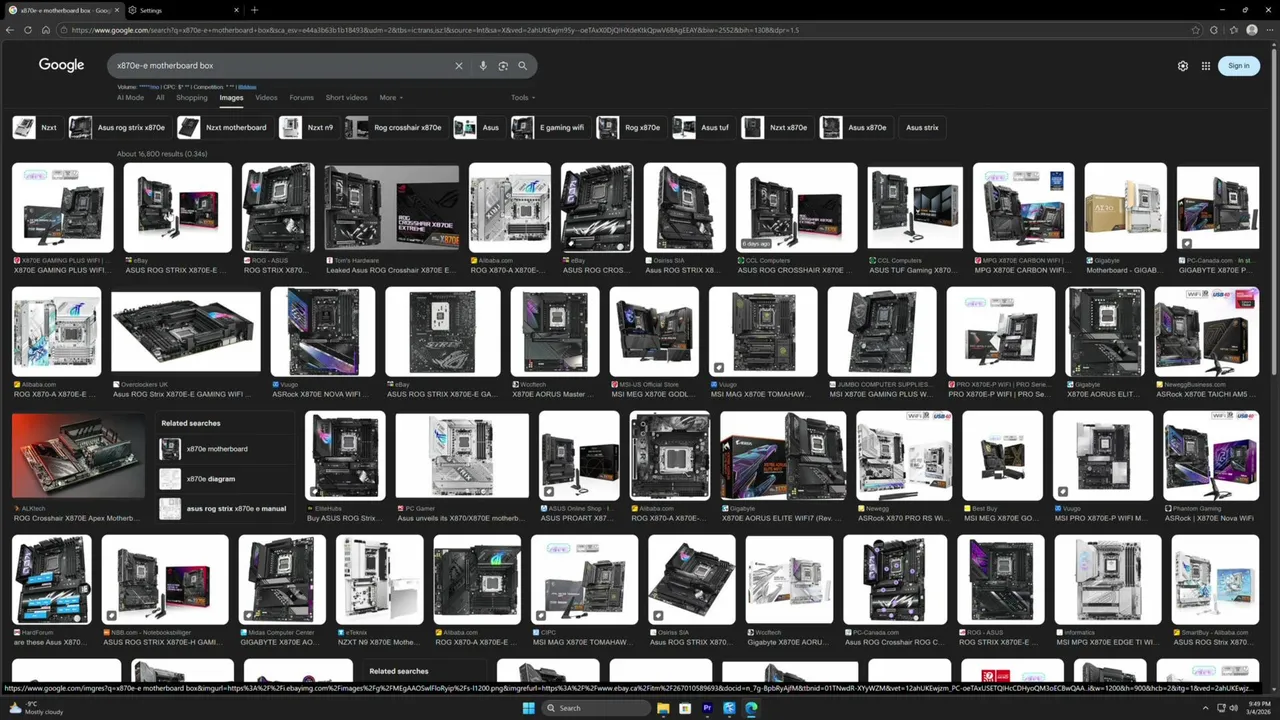The height and width of the screenshot is (720, 1280).
Task: Open the HardForum 'are these Asus X870' image
Action: (x=52, y=580)
